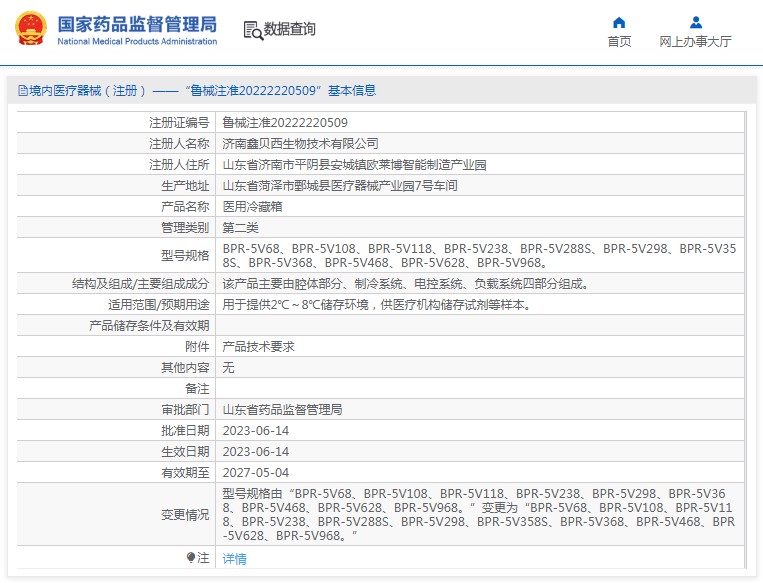Open the 详情 details link

(x=235, y=559)
